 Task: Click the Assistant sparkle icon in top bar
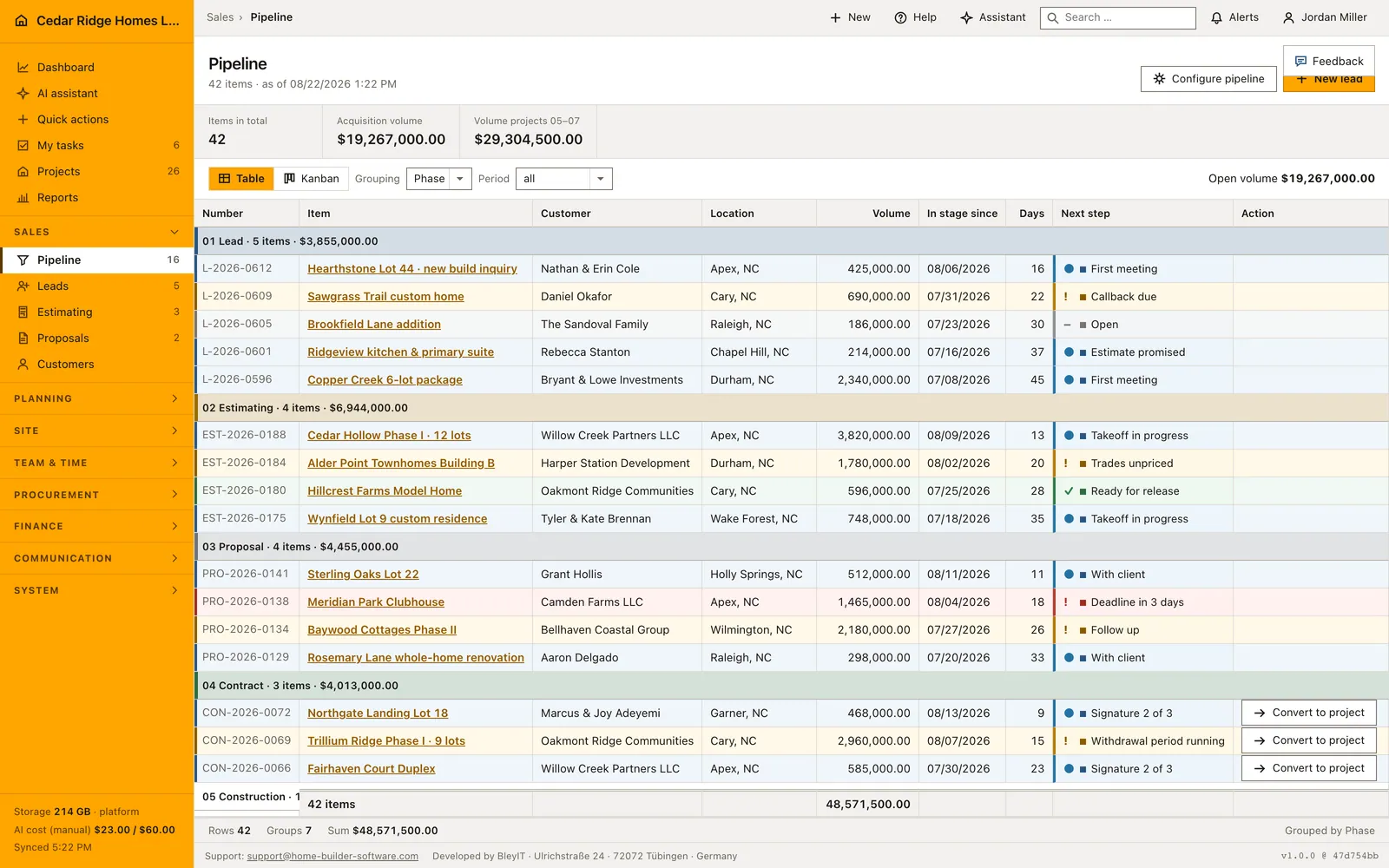pyautogui.click(x=966, y=17)
